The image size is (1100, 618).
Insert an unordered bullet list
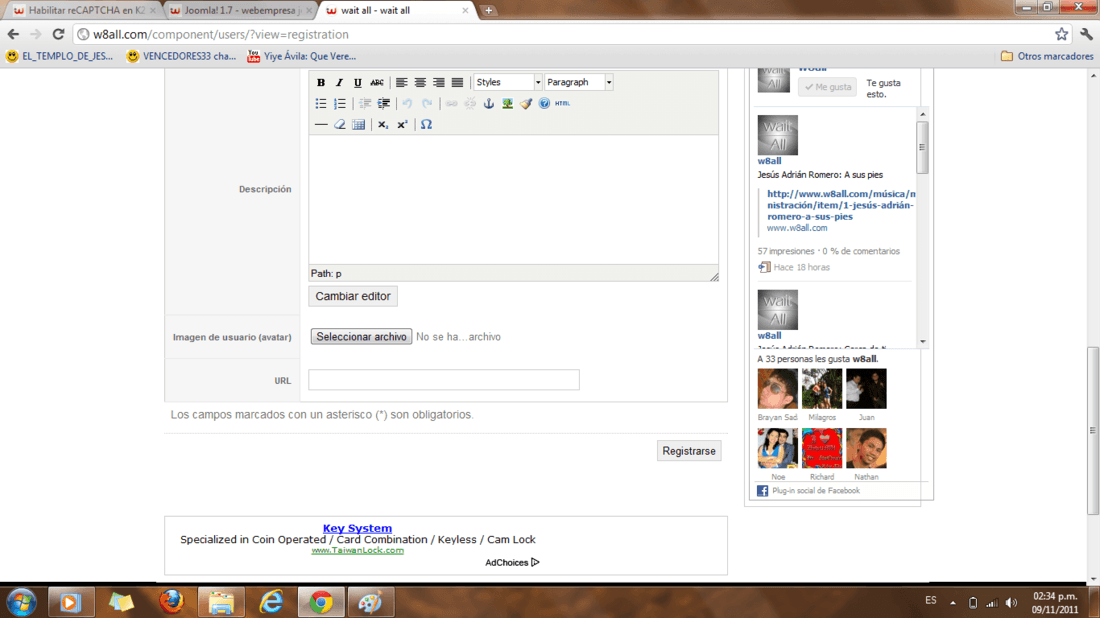pyautogui.click(x=321, y=104)
